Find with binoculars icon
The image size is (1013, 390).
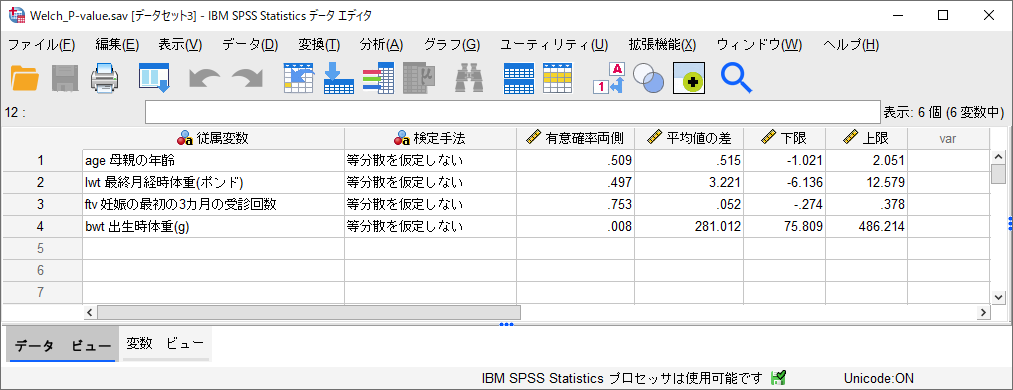(x=470, y=78)
